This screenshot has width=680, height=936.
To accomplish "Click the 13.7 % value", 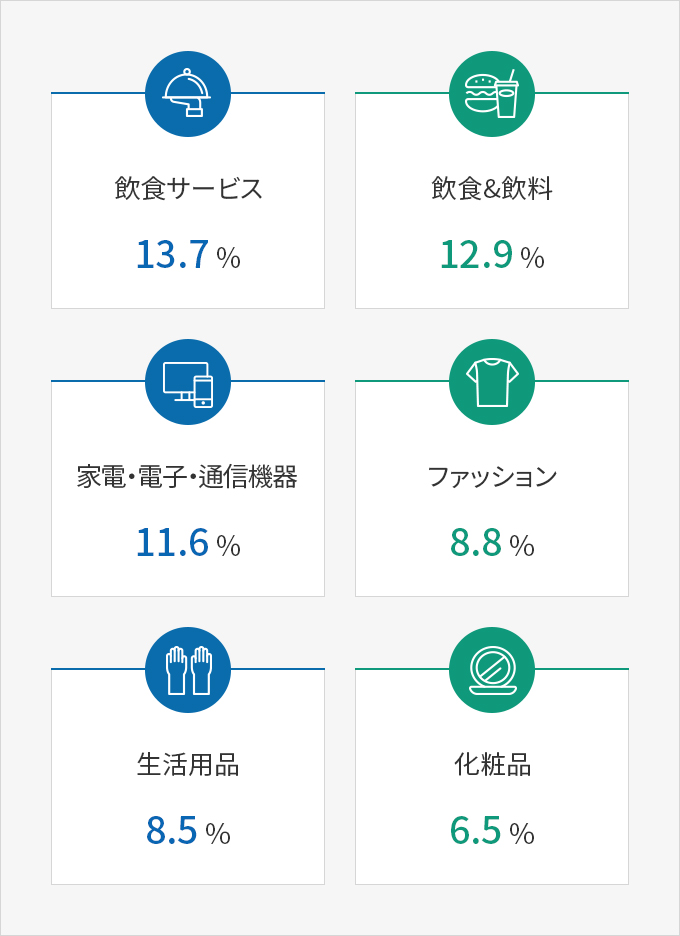I will pos(188,255).
